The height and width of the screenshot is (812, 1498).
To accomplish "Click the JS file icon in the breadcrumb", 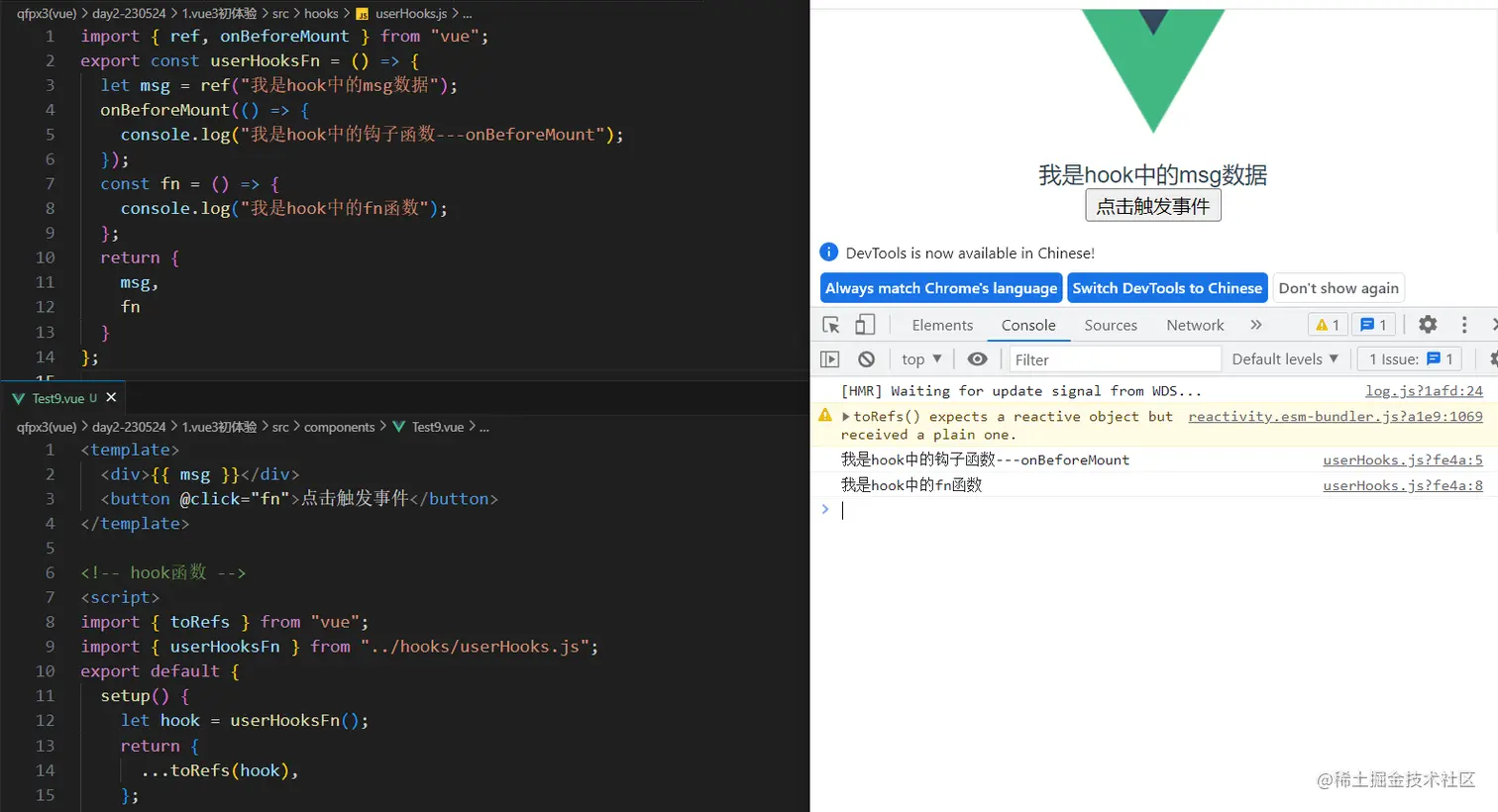I will (363, 14).
